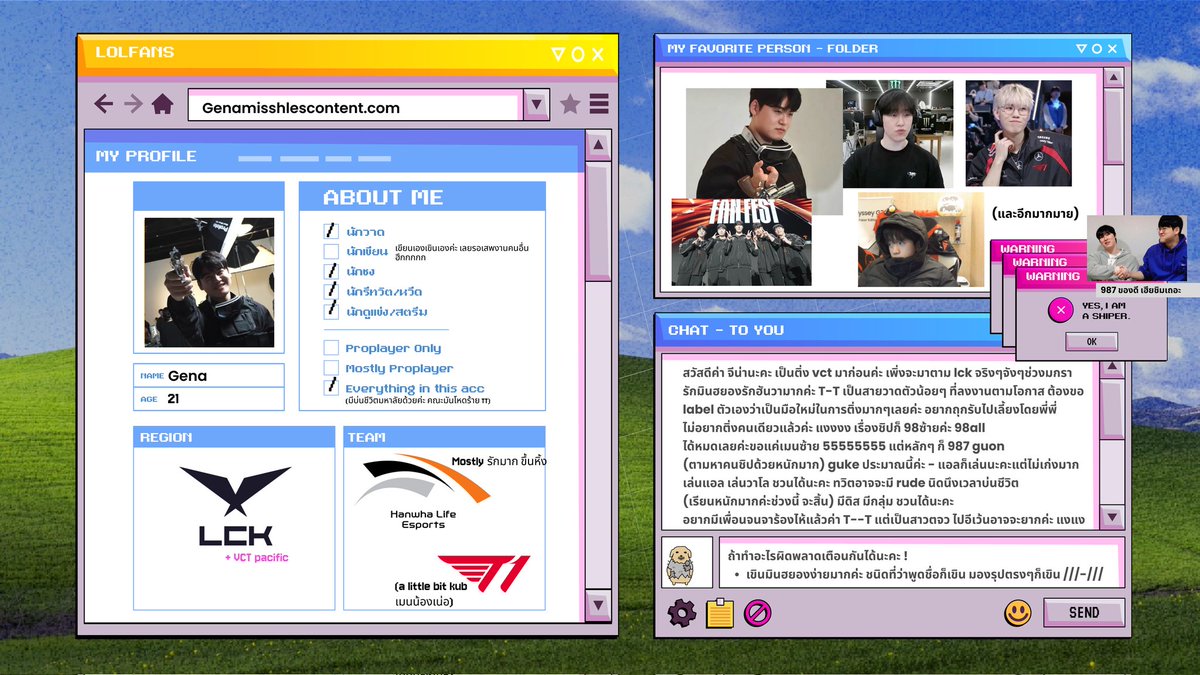Image resolution: width=1200 pixels, height=675 pixels.
Task: Click the Age field showing 21
Action: pyautogui.click(x=209, y=399)
